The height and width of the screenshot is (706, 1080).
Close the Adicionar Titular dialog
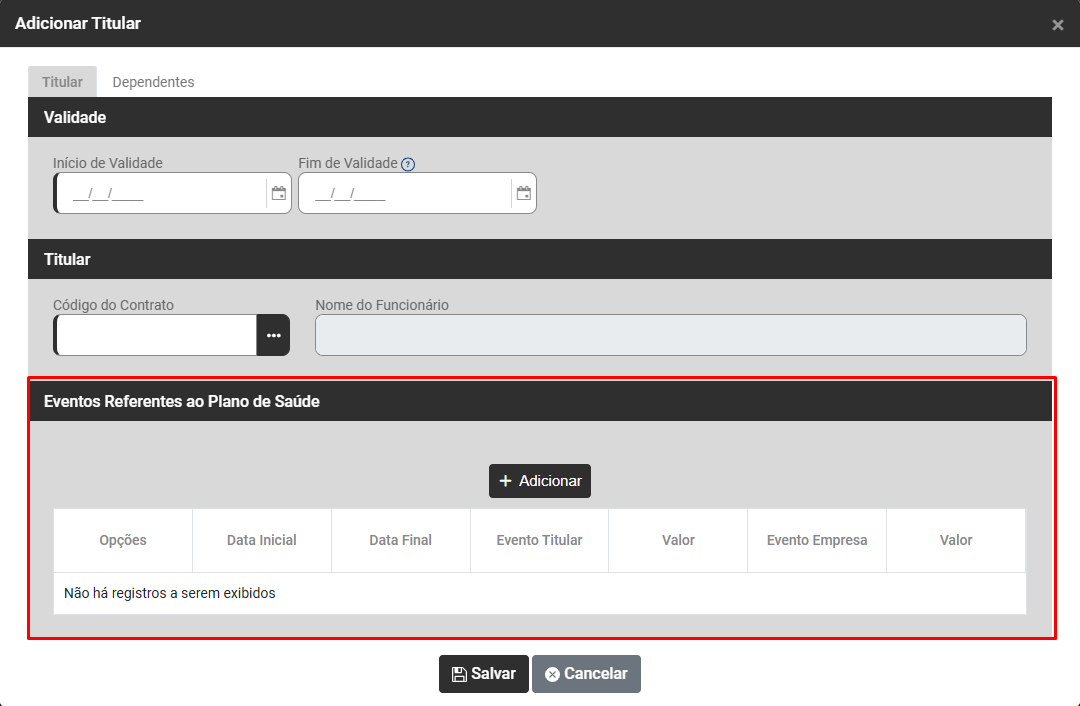1057,25
